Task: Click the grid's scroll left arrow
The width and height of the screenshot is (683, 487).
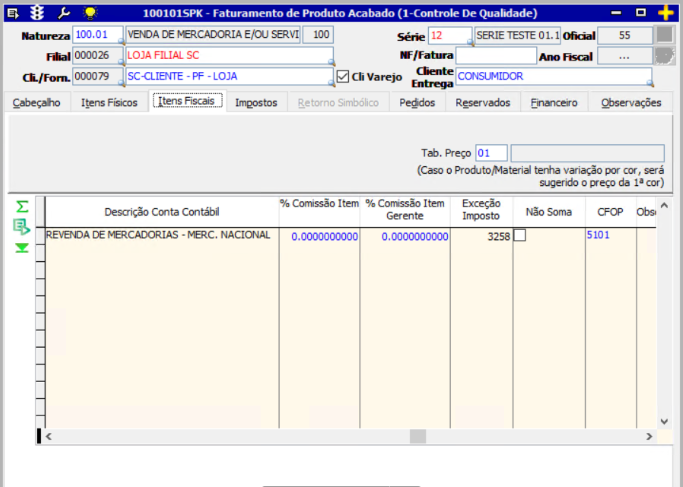Action: tap(48, 436)
